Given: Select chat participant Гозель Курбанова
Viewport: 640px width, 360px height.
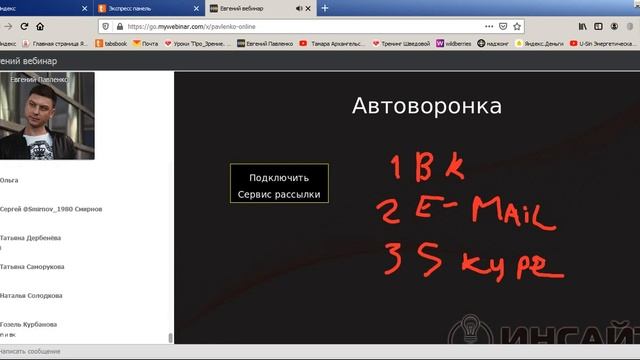Looking at the screenshot, I should tap(29, 324).
